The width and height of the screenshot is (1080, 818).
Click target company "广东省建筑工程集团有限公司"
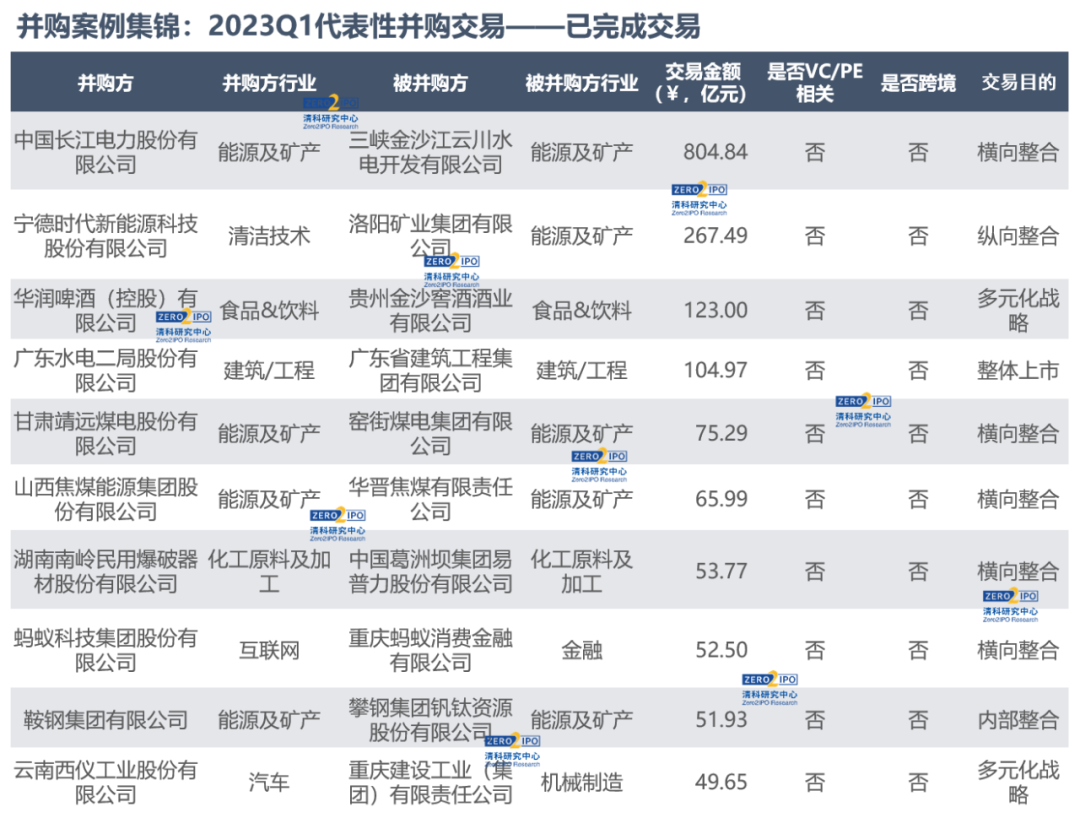[x=430, y=370]
